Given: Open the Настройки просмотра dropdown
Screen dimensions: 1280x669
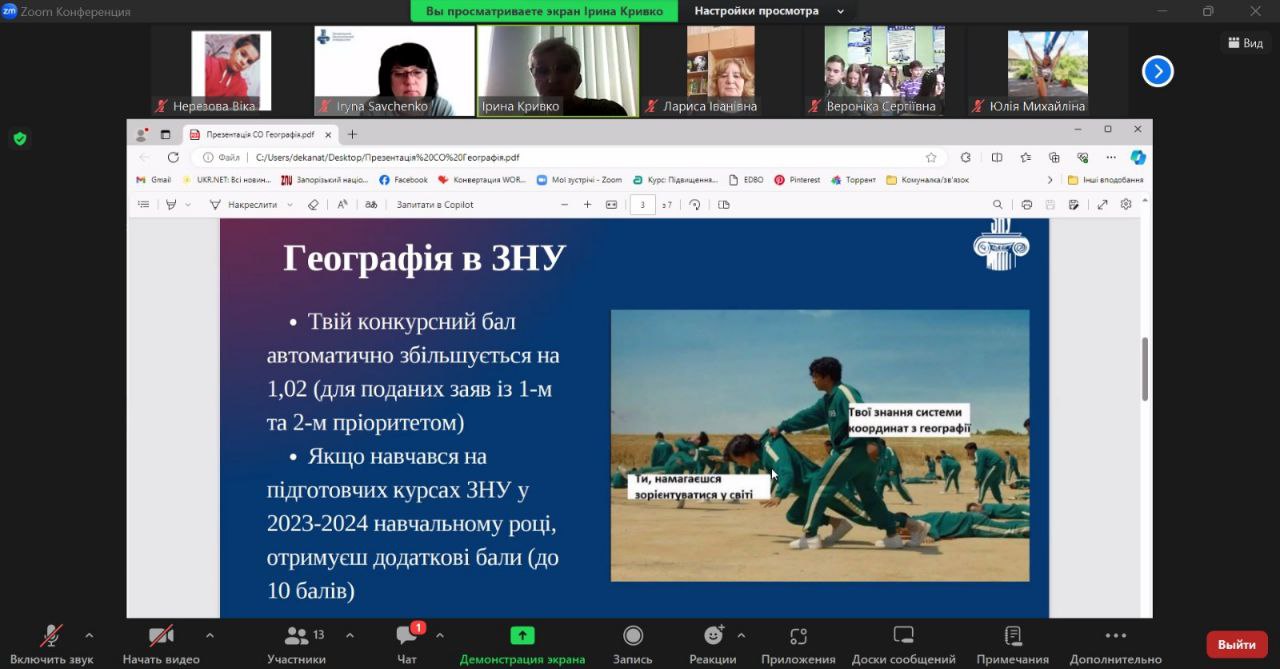Looking at the screenshot, I should tap(769, 11).
